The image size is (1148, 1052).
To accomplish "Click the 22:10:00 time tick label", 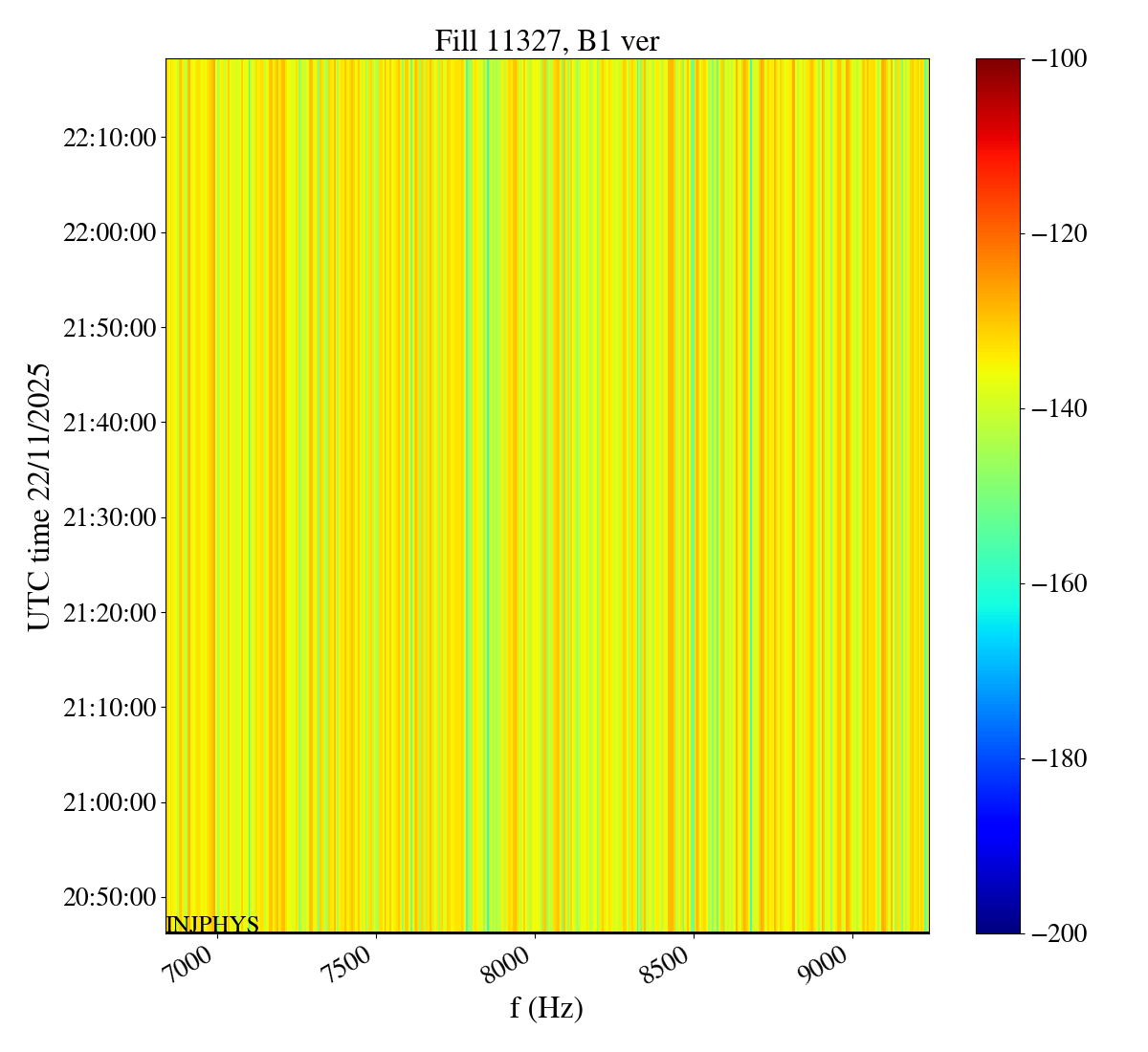I will 109,138.
